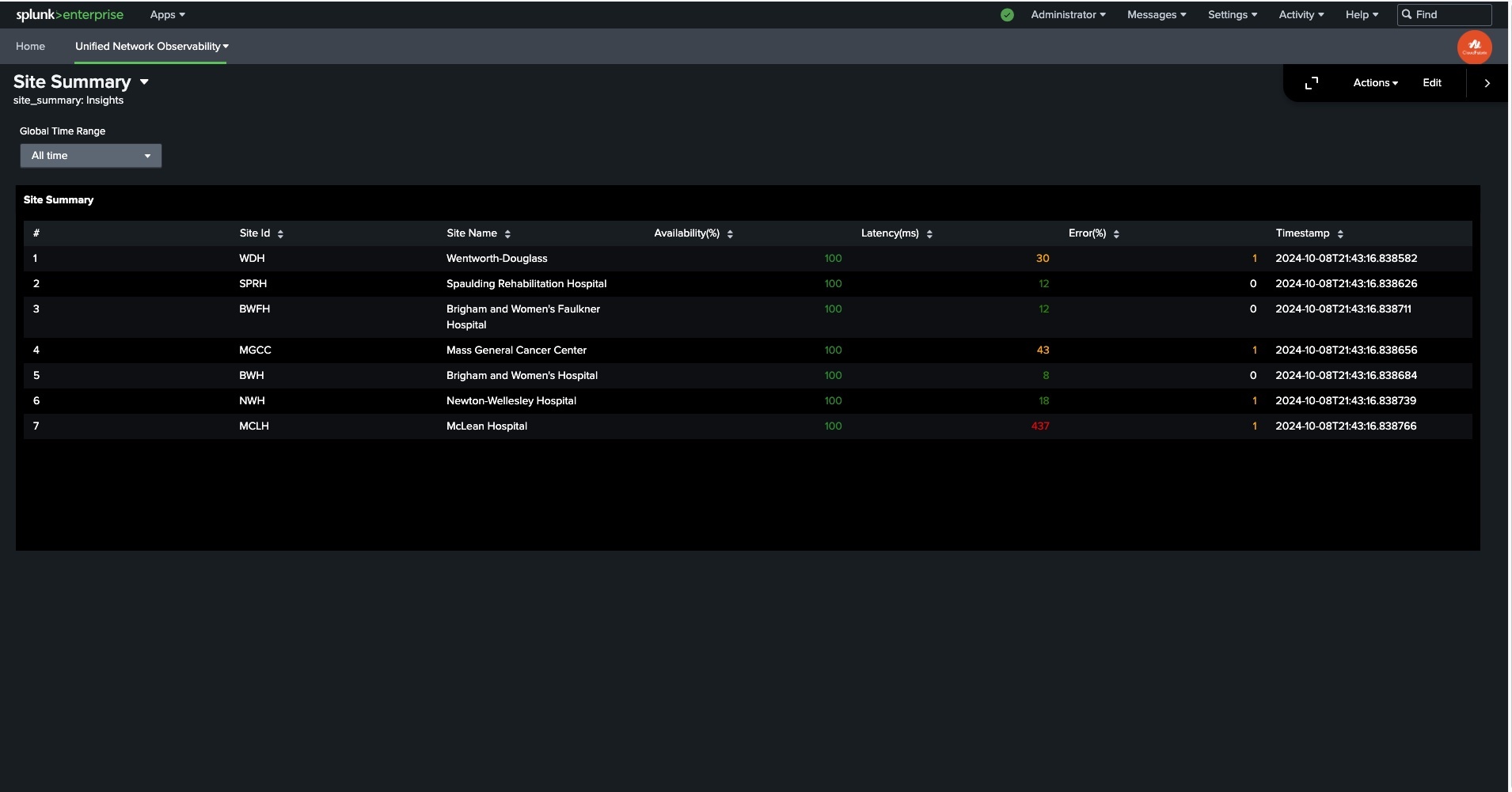
Task: Select the Brigham and Women's Hospital row name
Action: click(x=522, y=376)
